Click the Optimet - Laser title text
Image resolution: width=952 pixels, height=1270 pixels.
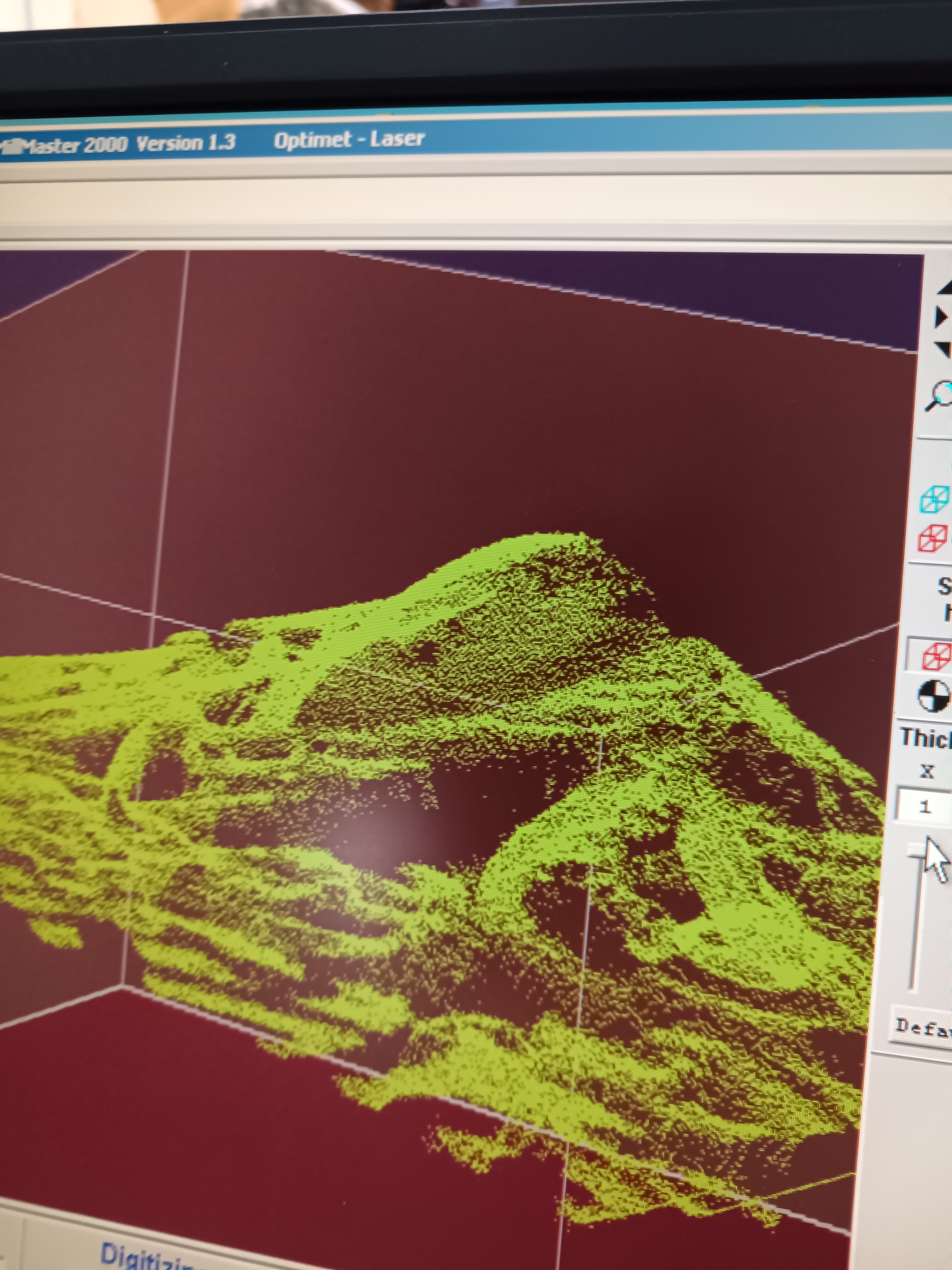pos(349,140)
